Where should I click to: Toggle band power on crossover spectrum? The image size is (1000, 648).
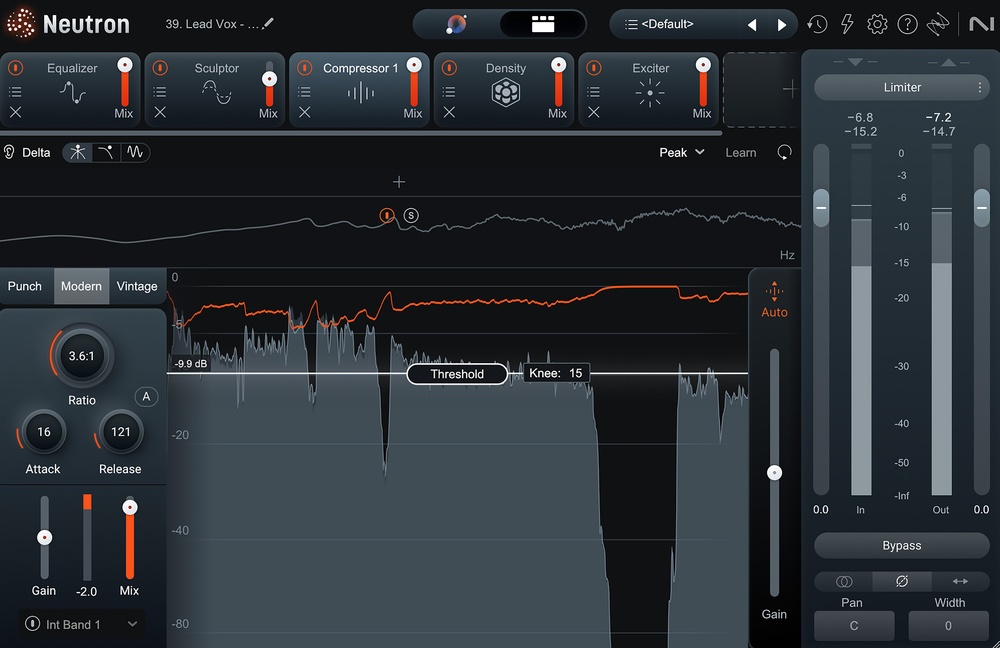[x=386, y=216]
